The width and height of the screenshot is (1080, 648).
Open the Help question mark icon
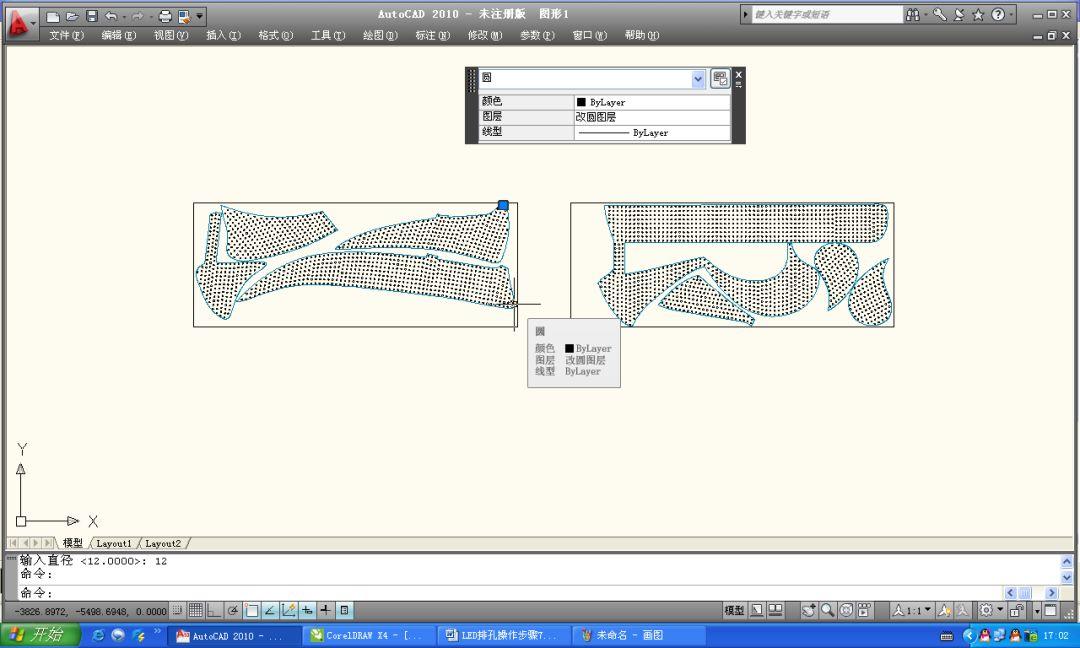coord(997,15)
